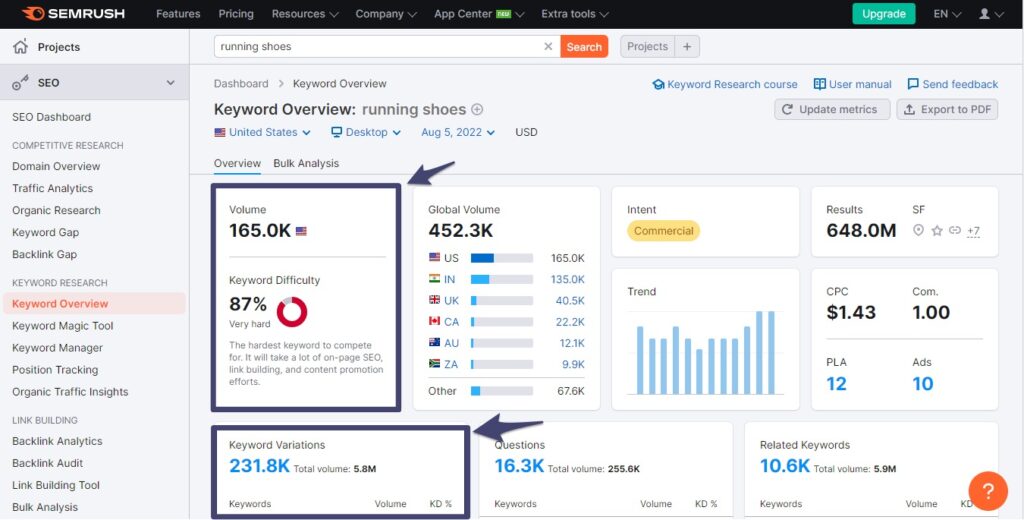This screenshot has height=520, width=1024.
Task: Click the AU volume 12.1K link
Action: [571, 343]
